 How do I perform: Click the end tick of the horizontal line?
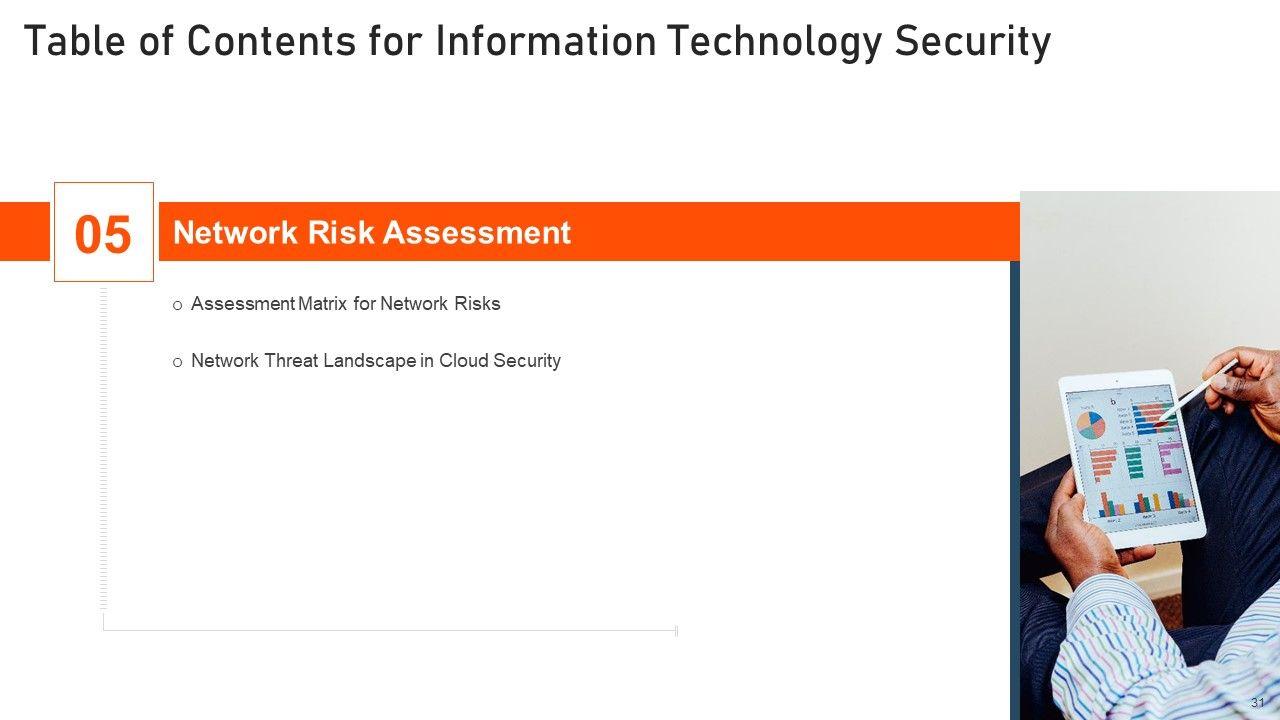pyautogui.click(x=677, y=630)
